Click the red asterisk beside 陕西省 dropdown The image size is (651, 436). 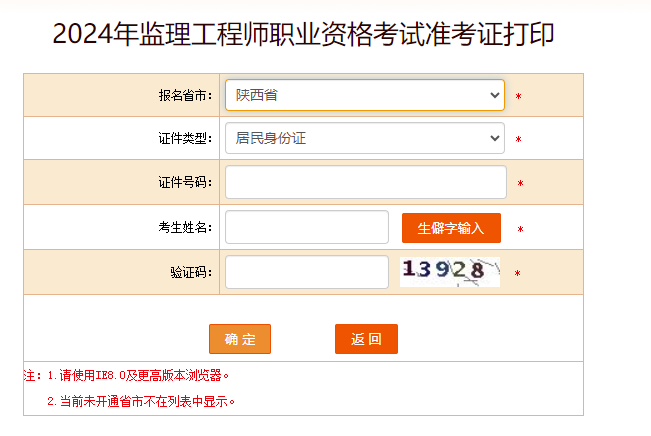519,97
